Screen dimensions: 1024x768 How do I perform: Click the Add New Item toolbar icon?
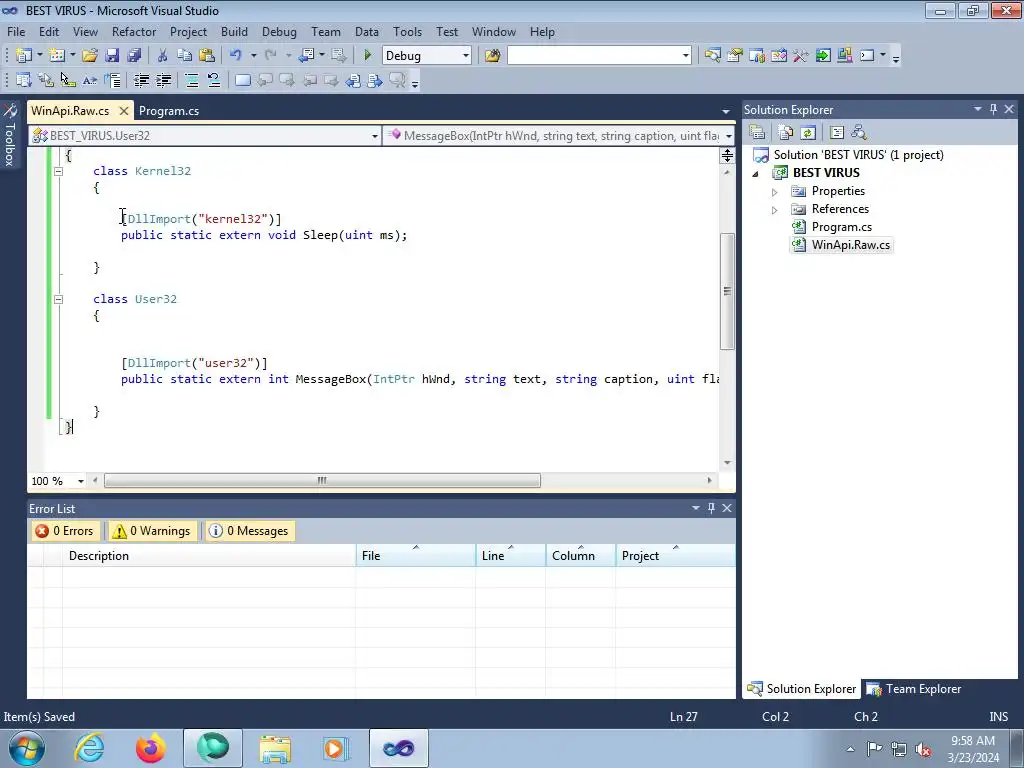coord(57,56)
